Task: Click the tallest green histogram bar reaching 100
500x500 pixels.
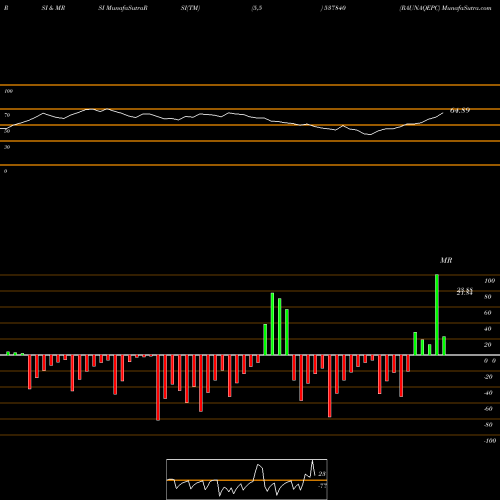Action: 437,315
